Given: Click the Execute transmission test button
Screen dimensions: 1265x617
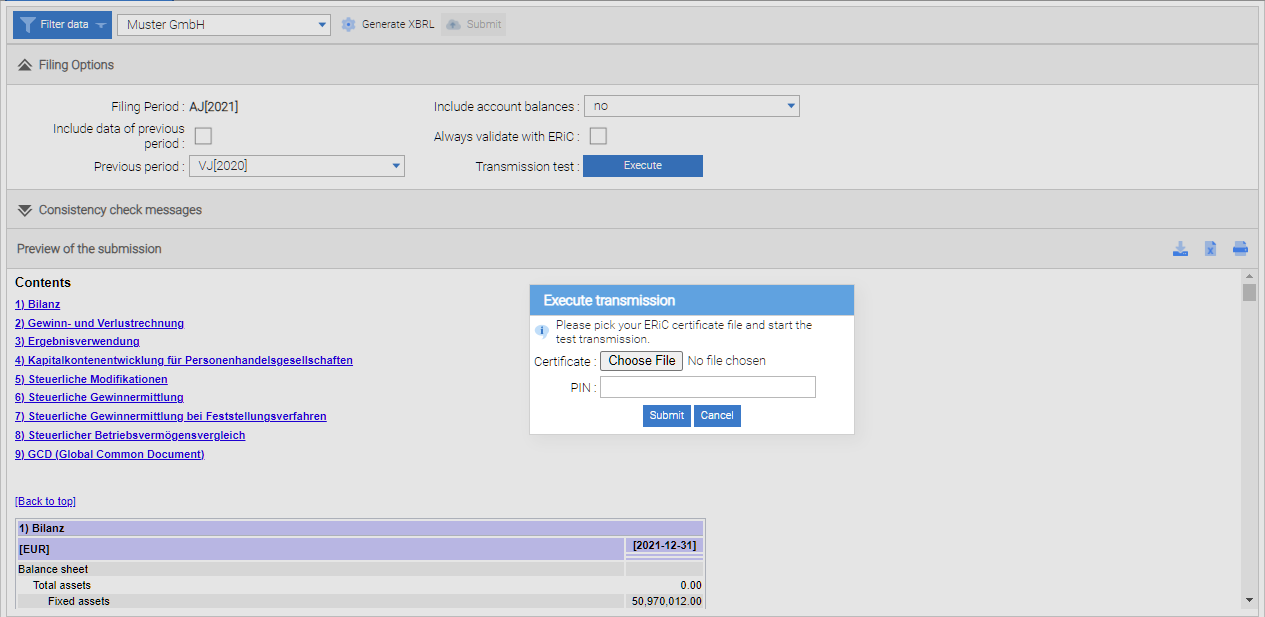Looking at the screenshot, I should click(642, 166).
